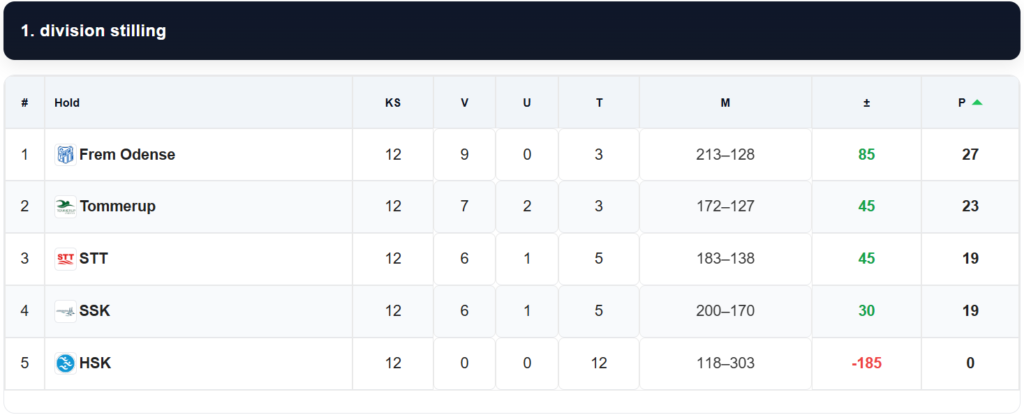1024x415 pixels.
Task: Sort standings by U column header
Action: click(x=527, y=103)
